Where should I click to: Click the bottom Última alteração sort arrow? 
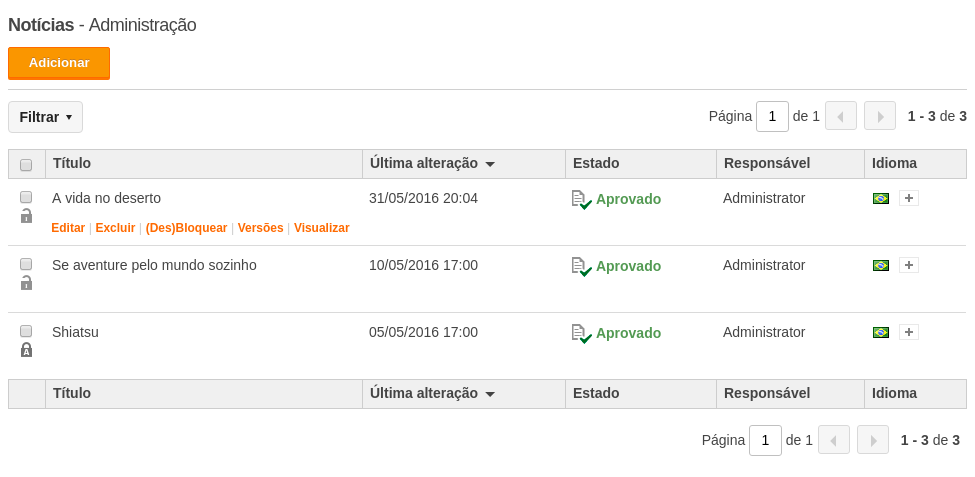click(490, 394)
